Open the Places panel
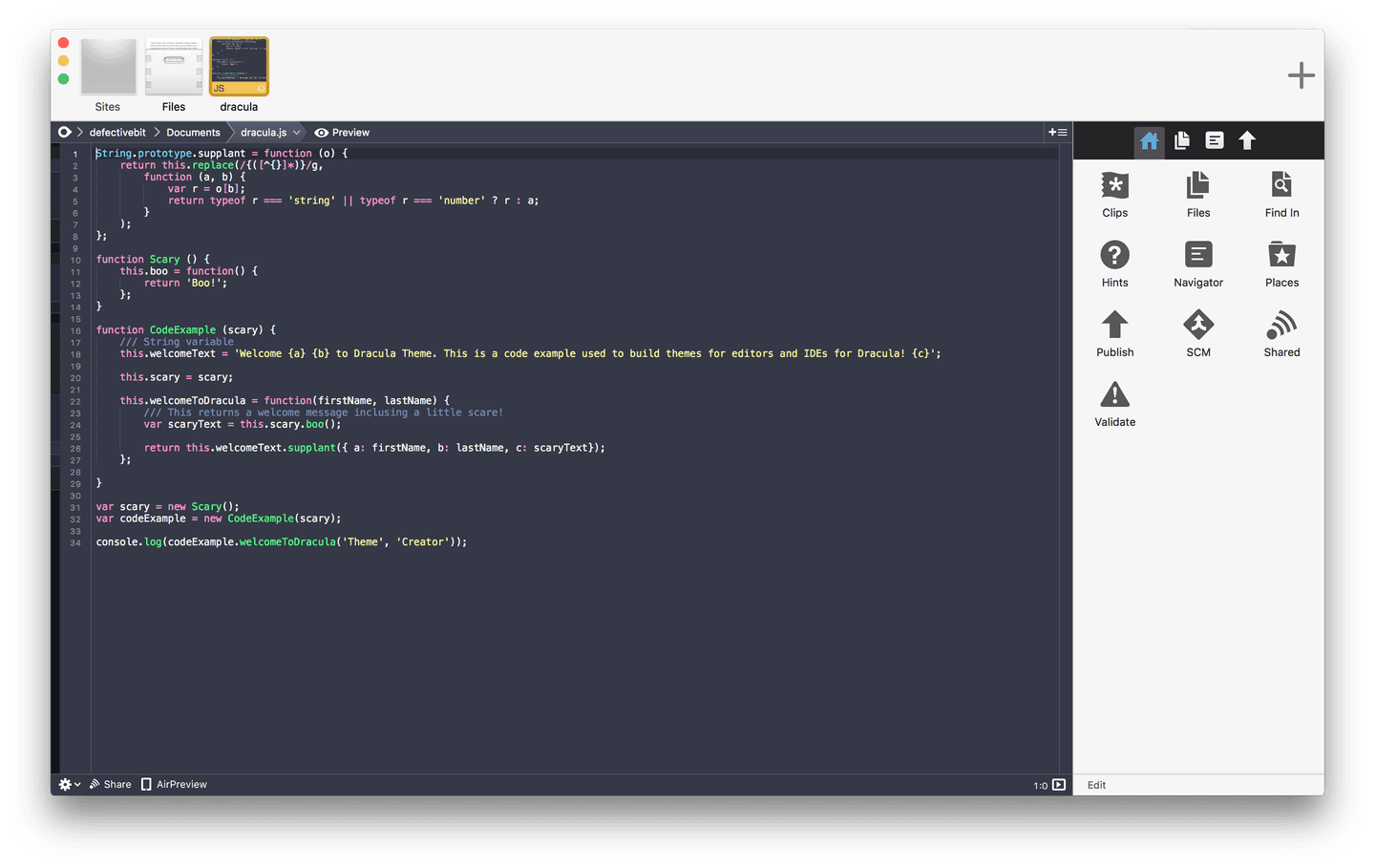The width and height of the screenshot is (1375, 868). pyautogui.click(x=1280, y=263)
